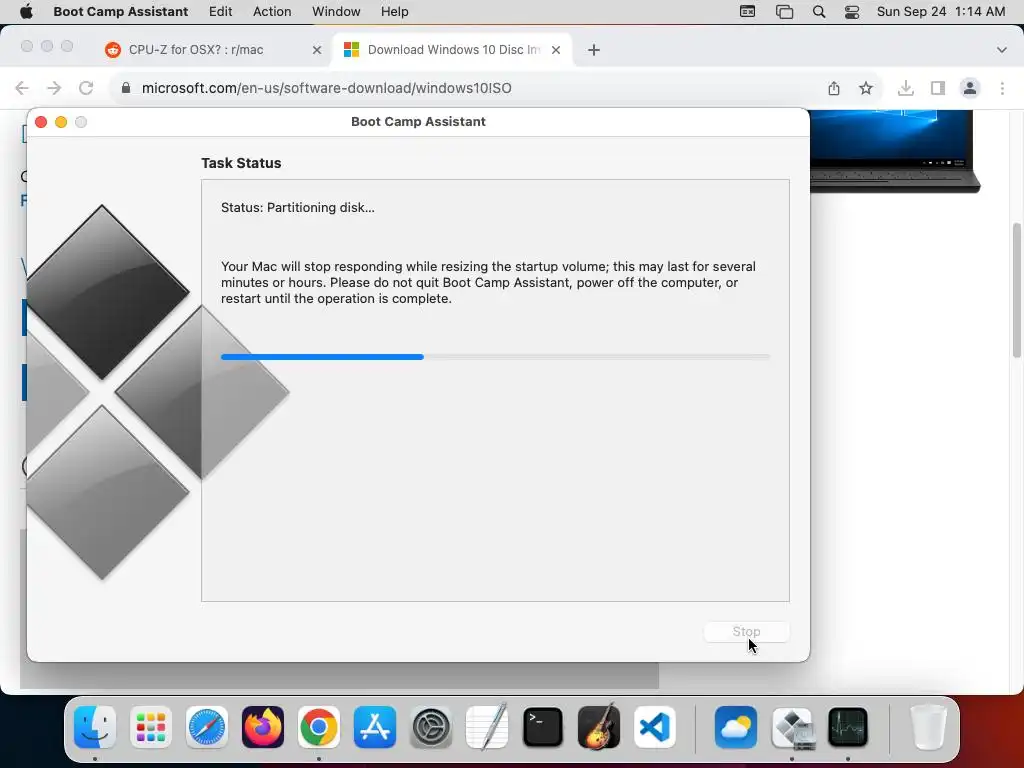Close the CPU-Z for OSX tab
Viewport: 1024px width, 768px height.
pyautogui.click(x=317, y=50)
